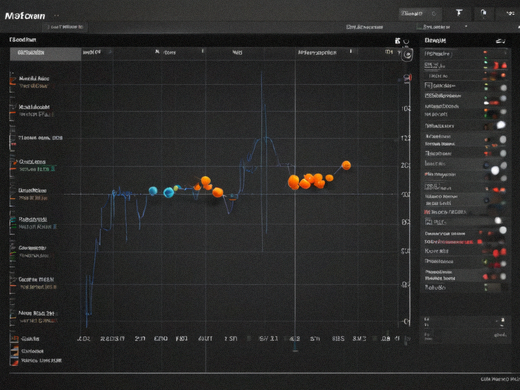
Task: Select the center column header tab above the chart
Action: [x=237, y=53]
